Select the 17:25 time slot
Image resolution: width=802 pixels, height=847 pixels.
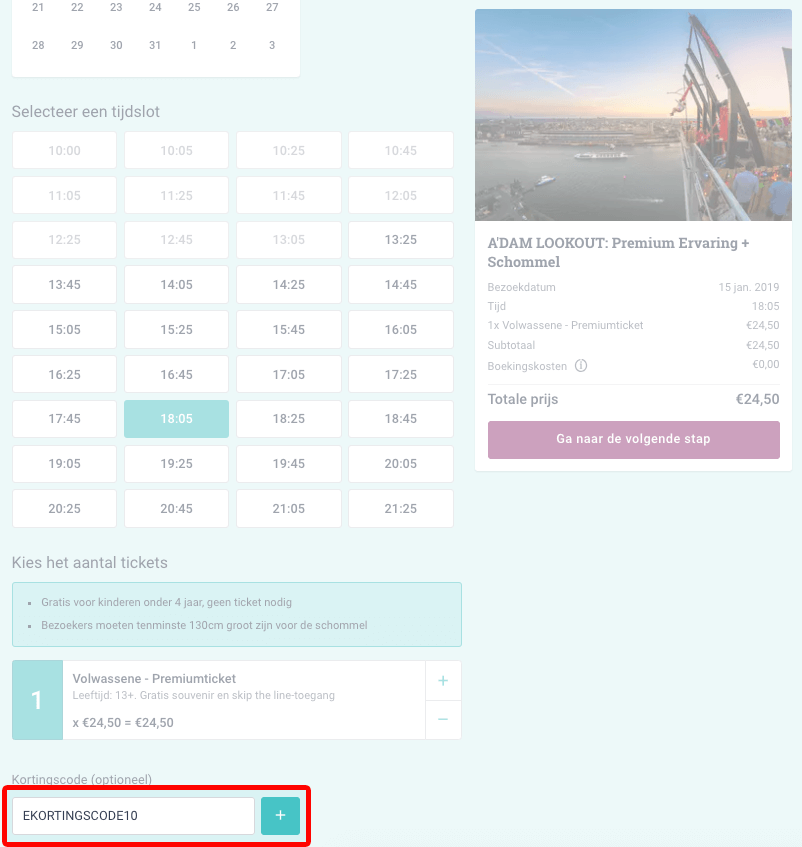pos(401,374)
